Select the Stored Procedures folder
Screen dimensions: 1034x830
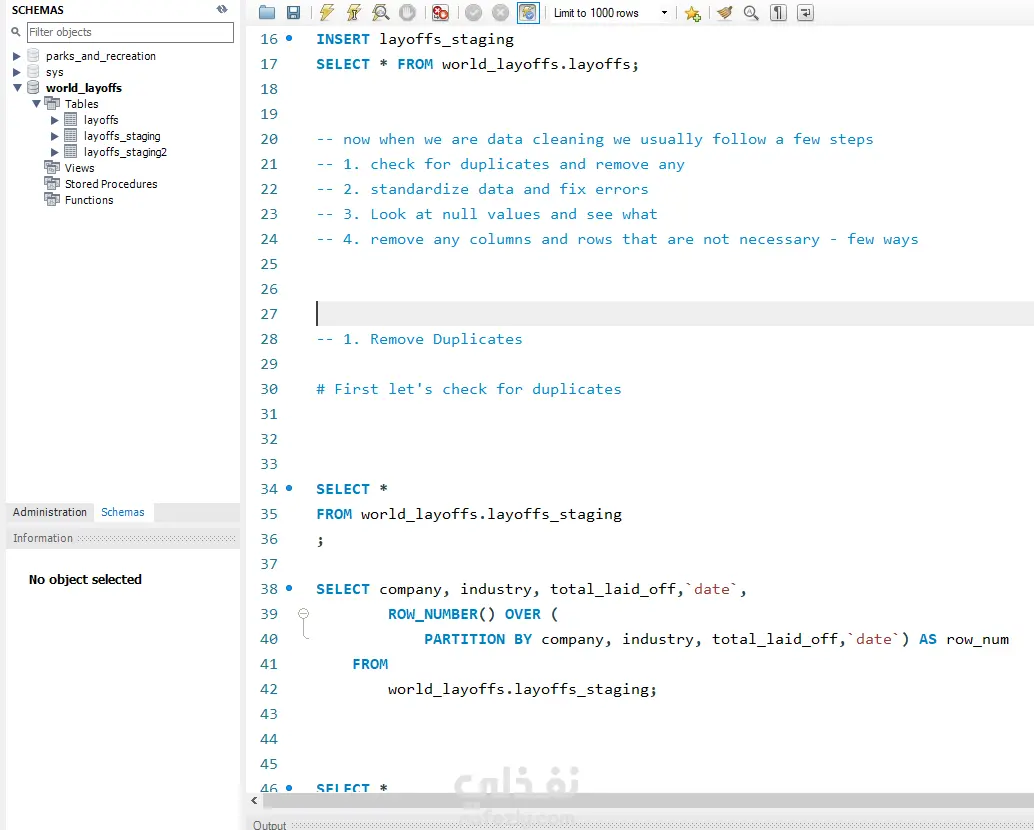coord(111,184)
